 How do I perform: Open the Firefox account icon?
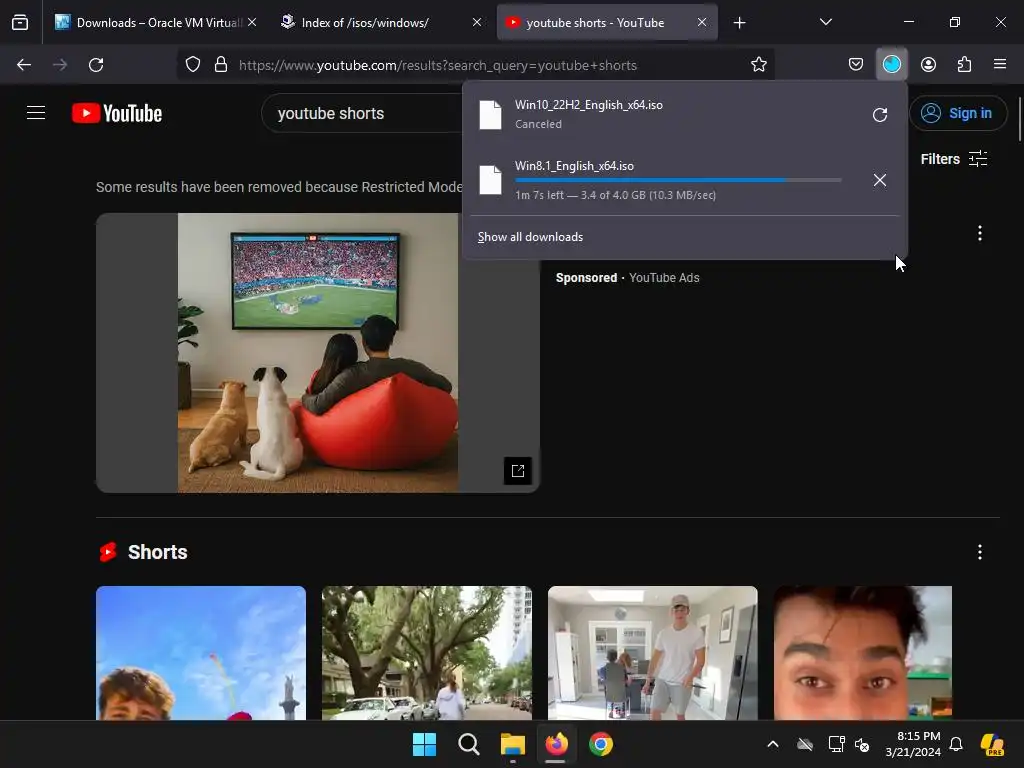tap(928, 64)
